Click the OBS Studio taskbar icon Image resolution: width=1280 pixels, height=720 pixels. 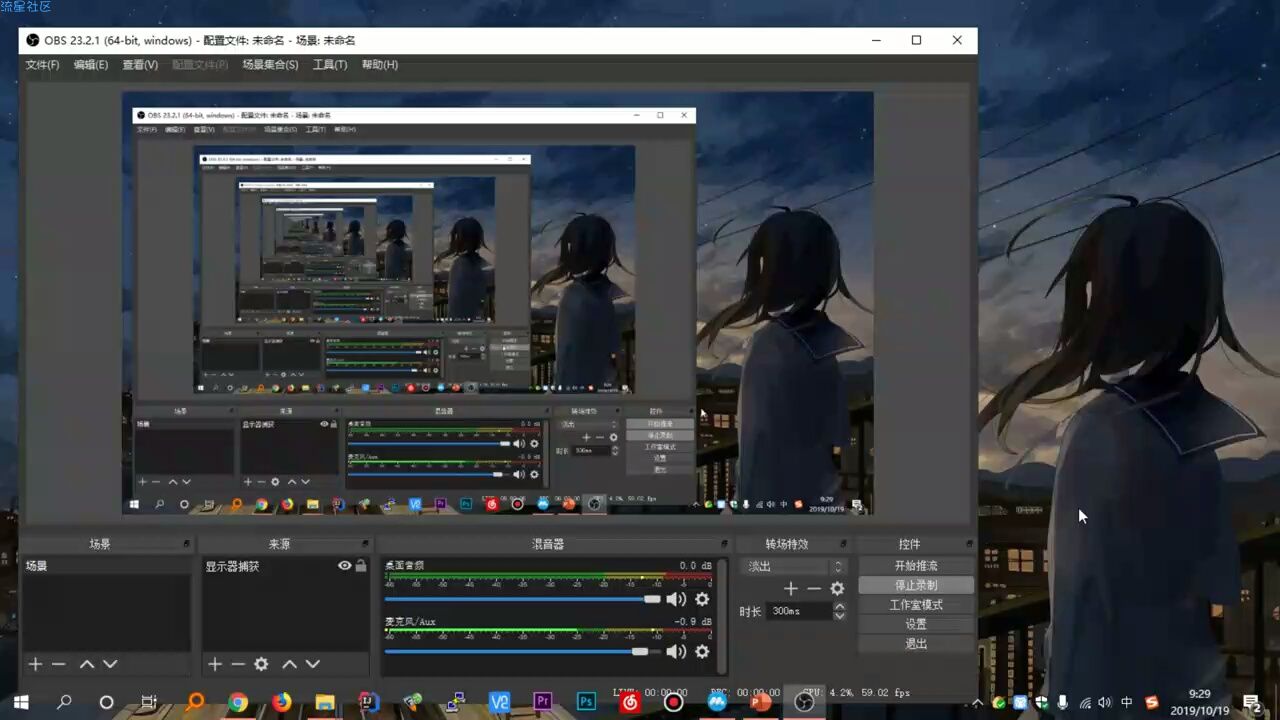[x=804, y=702]
